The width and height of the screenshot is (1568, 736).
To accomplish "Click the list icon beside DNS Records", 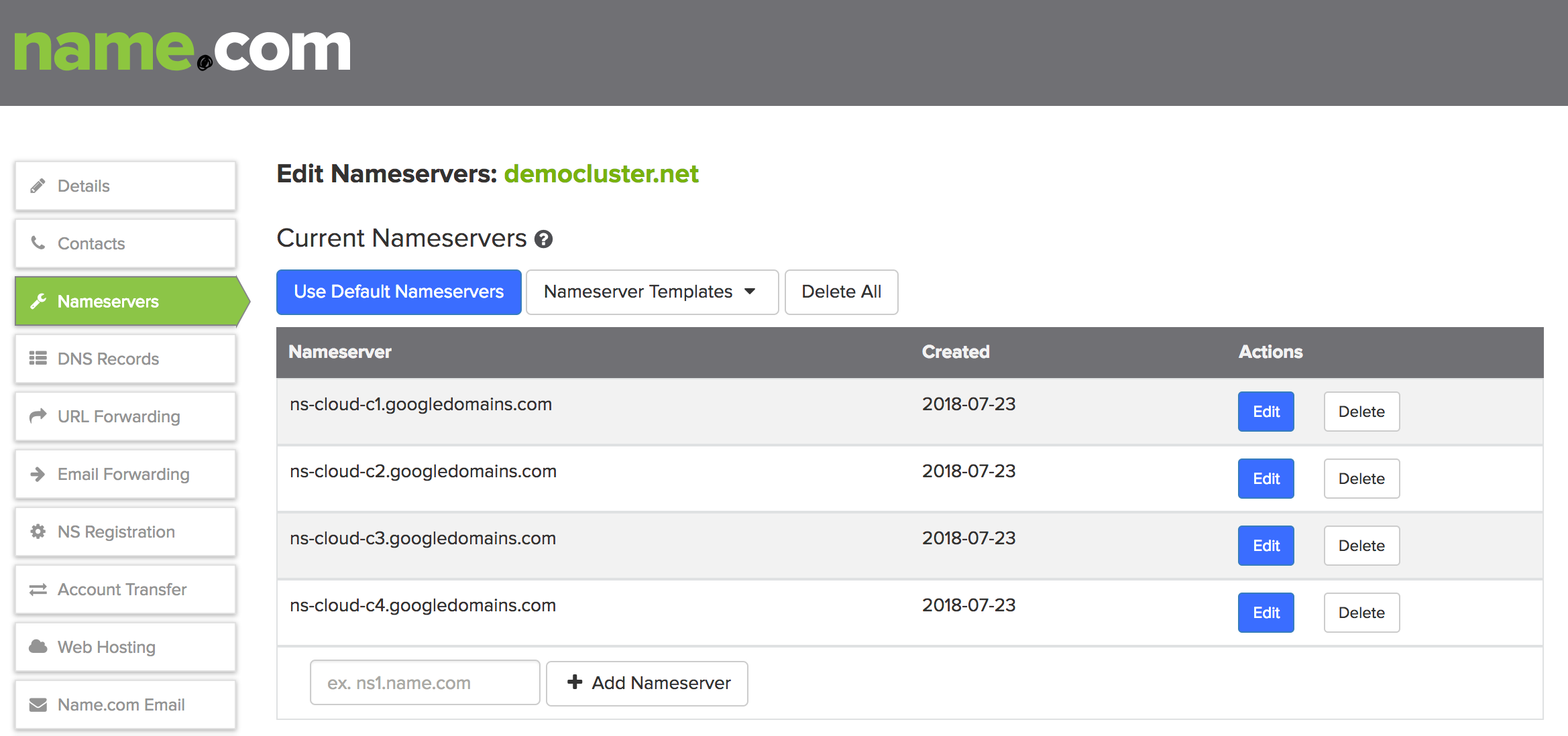I will (38, 358).
